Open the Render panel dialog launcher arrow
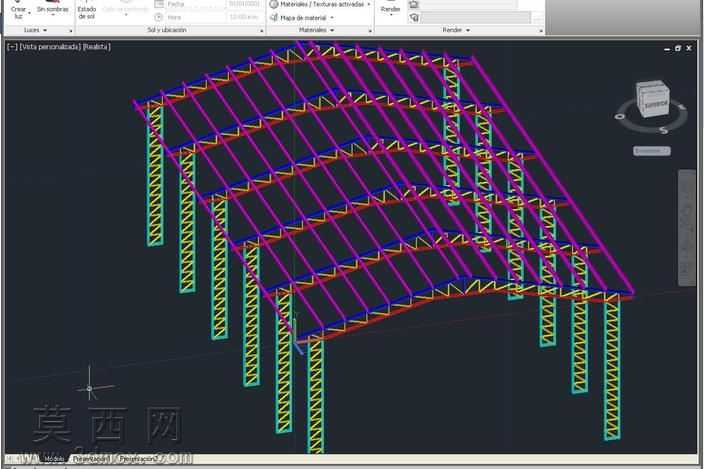This screenshot has width=704, height=469. pos(541,31)
